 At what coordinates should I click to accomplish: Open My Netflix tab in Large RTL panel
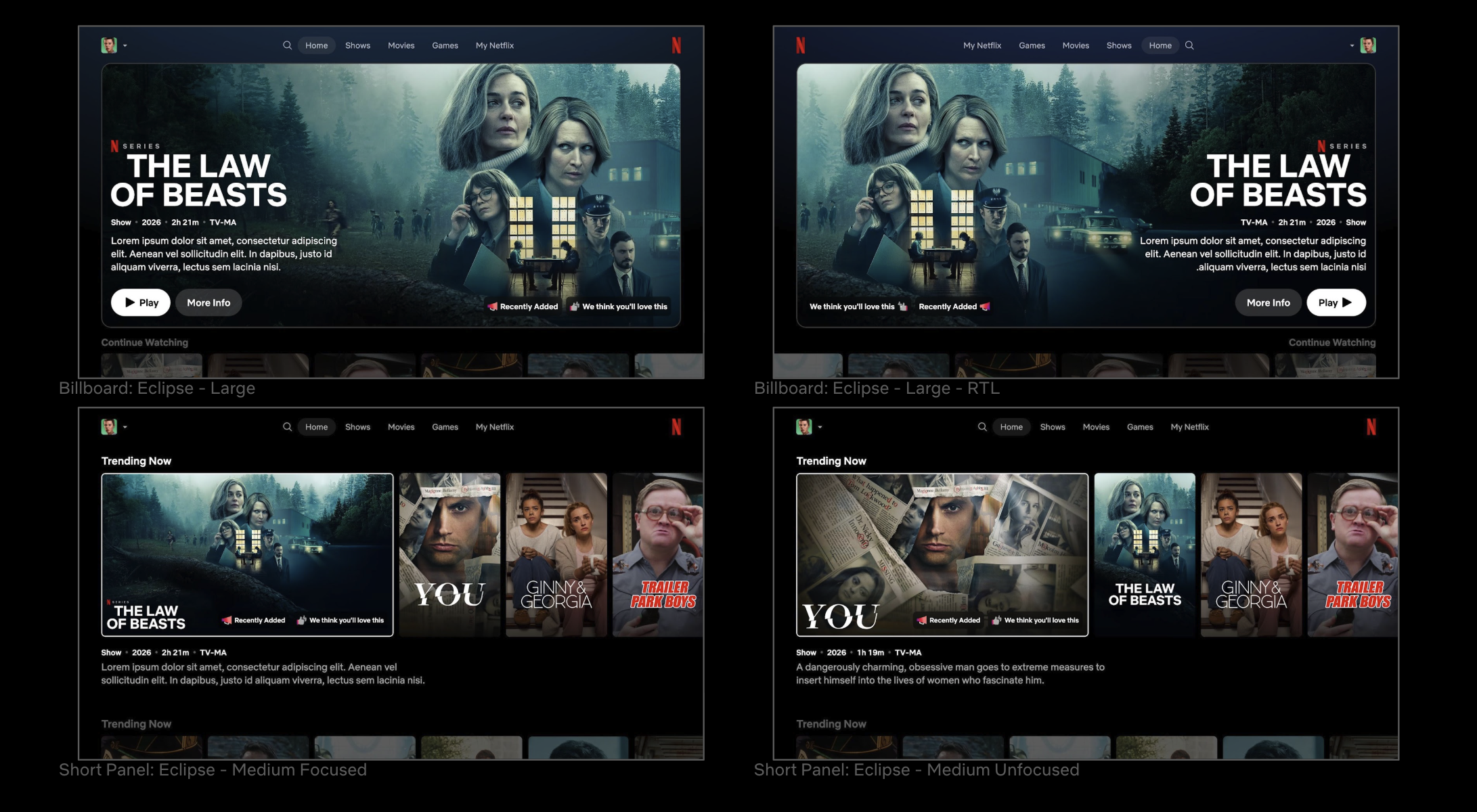point(982,45)
